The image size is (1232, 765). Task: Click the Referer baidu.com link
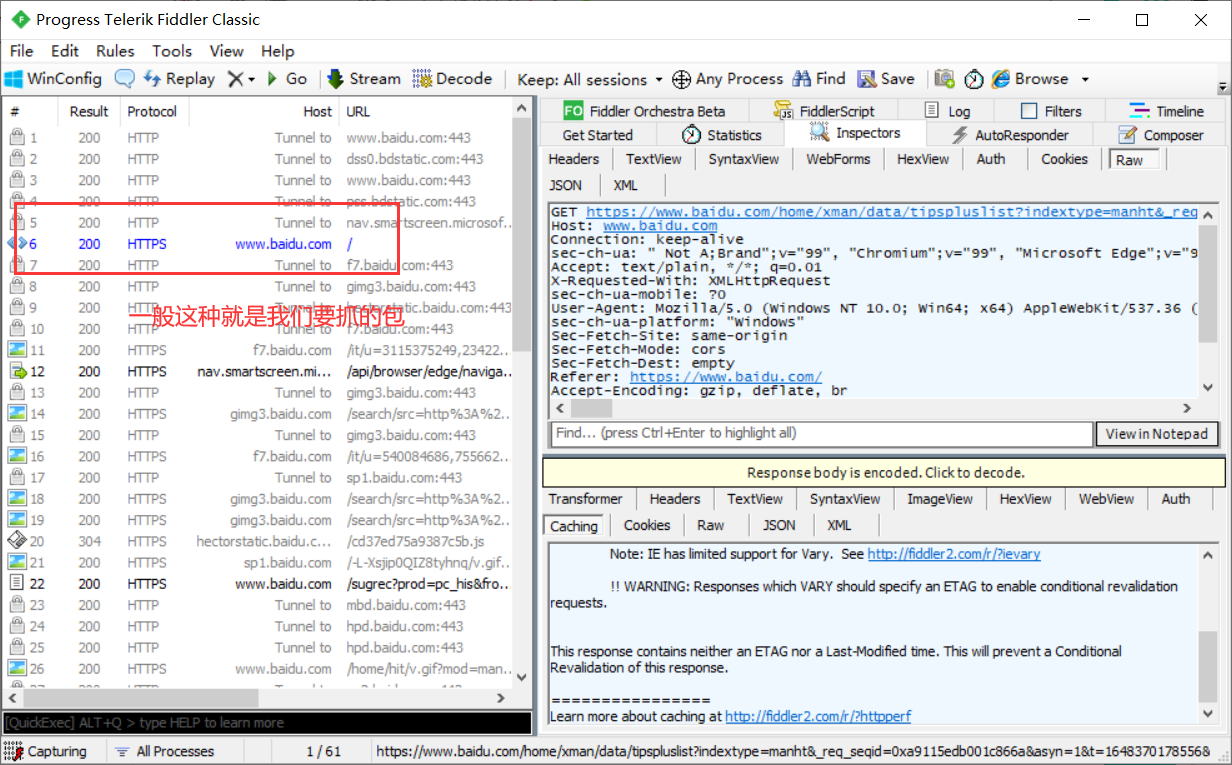(x=726, y=377)
